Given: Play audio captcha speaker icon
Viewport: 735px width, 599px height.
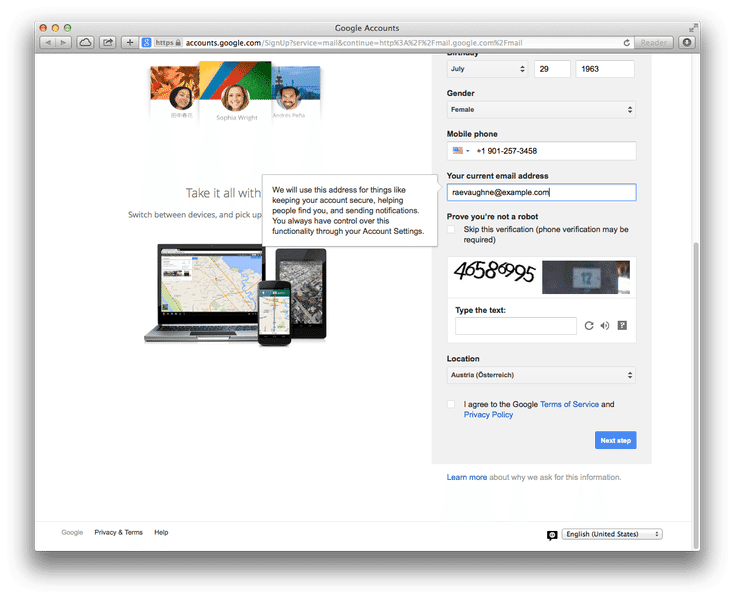Looking at the screenshot, I should tap(605, 326).
